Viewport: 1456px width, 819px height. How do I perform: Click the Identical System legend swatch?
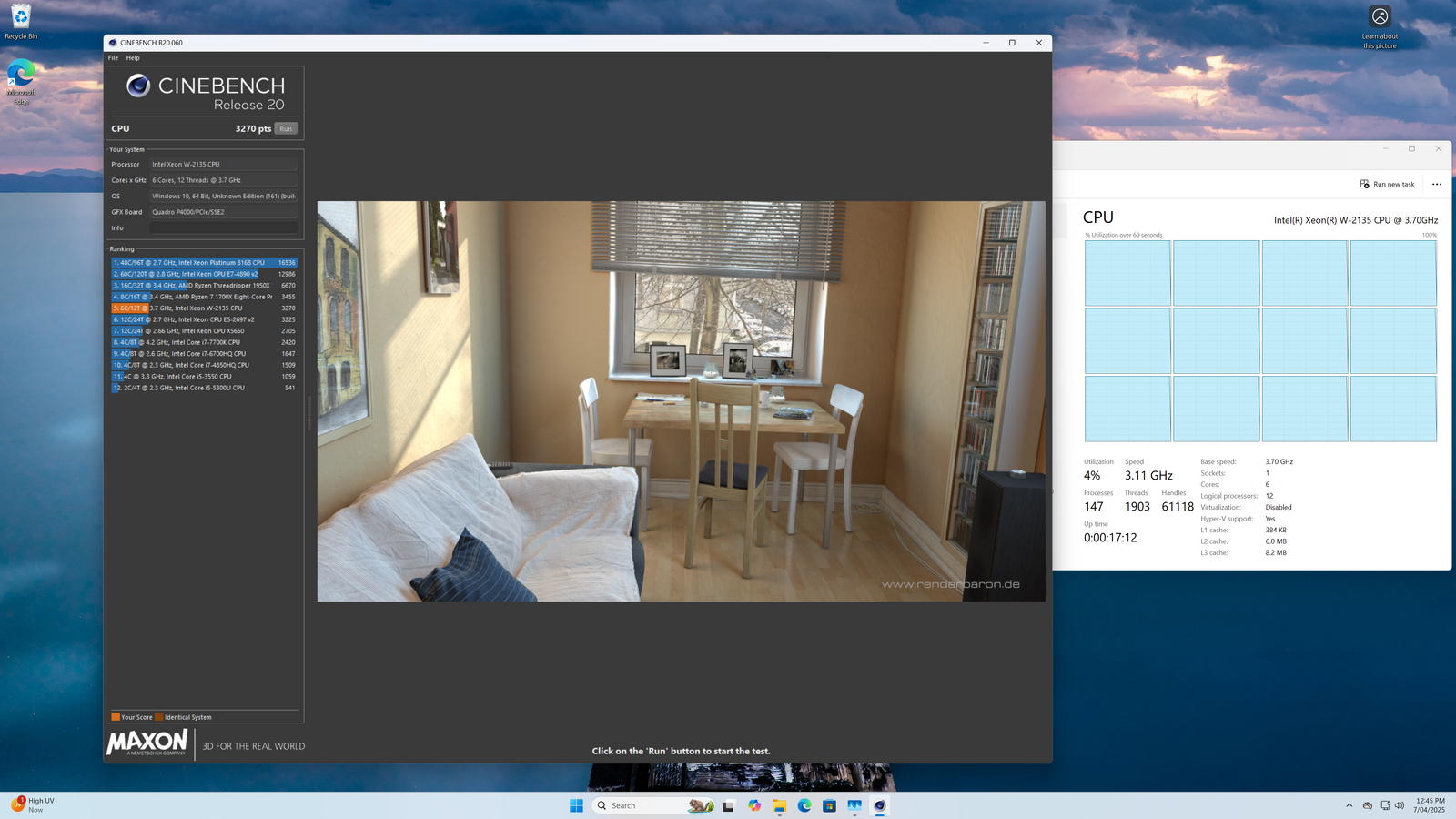159,717
